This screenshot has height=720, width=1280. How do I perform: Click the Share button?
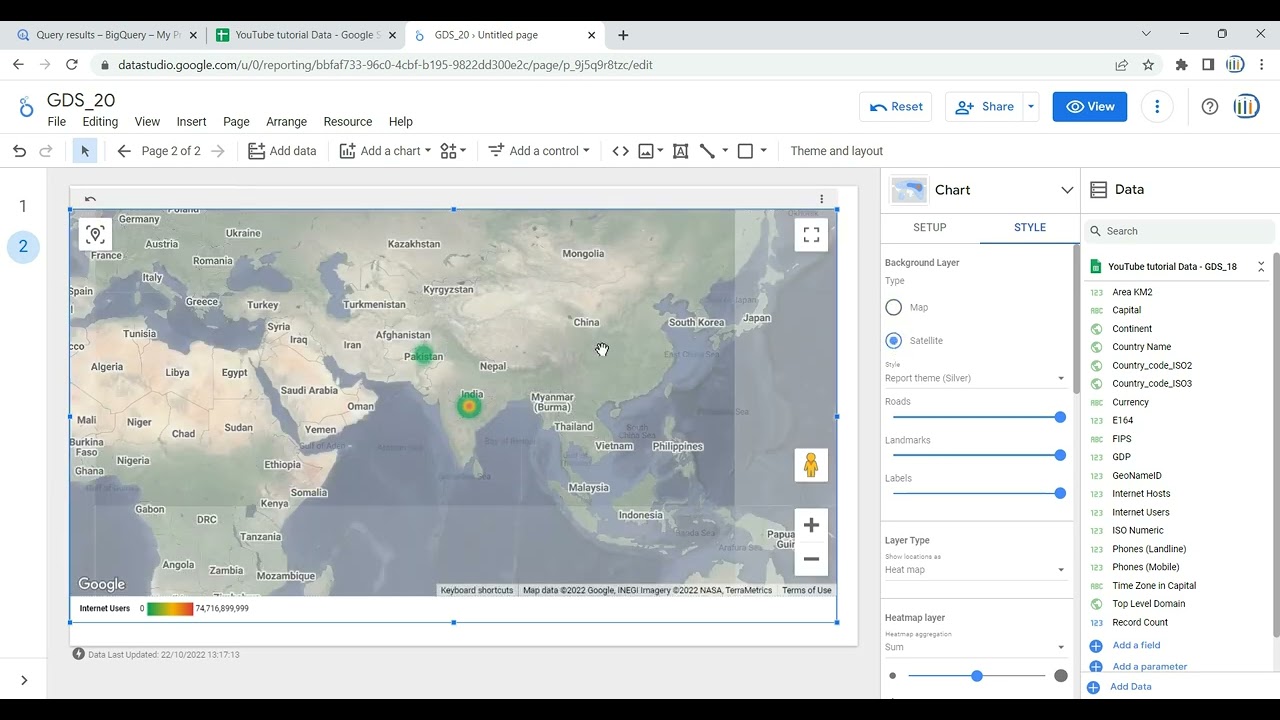click(x=984, y=107)
